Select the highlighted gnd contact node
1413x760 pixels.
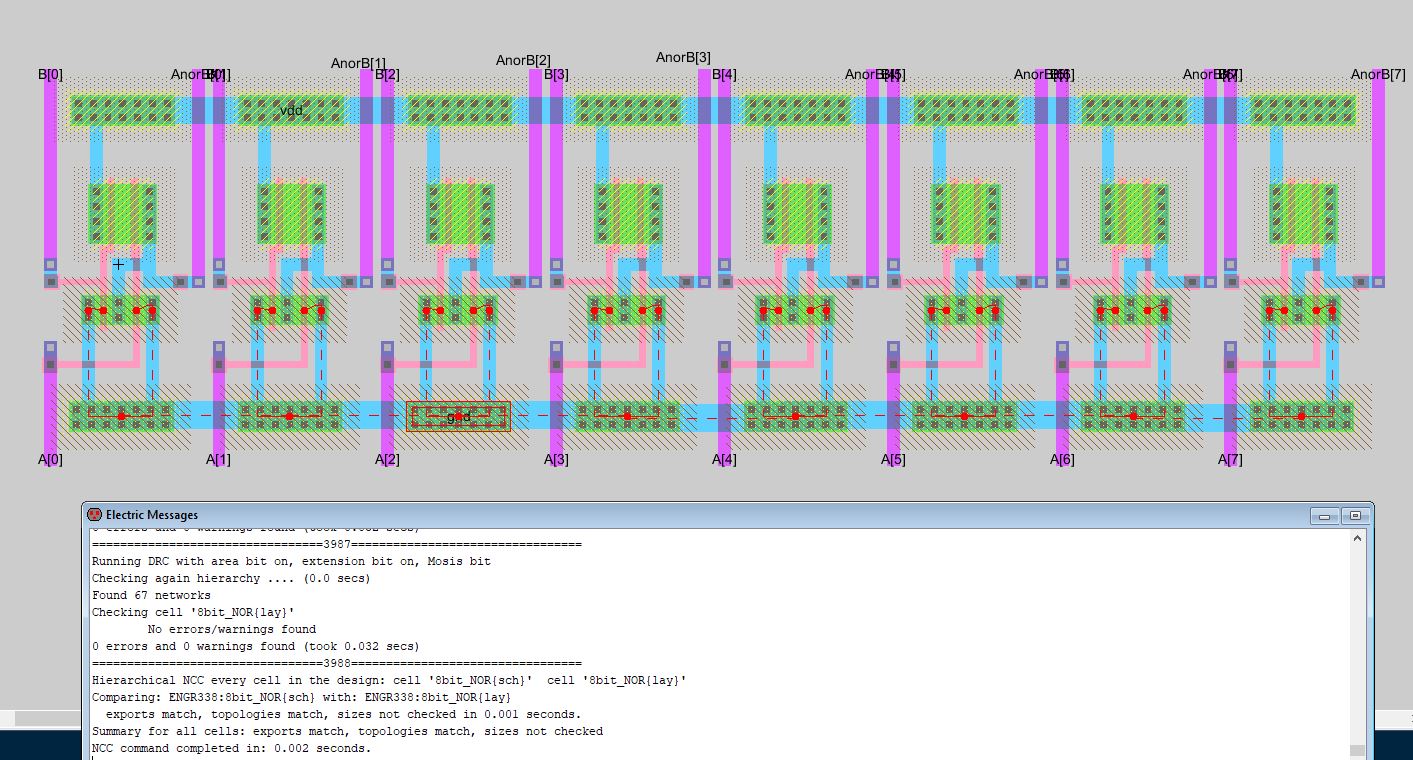tap(458, 417)
